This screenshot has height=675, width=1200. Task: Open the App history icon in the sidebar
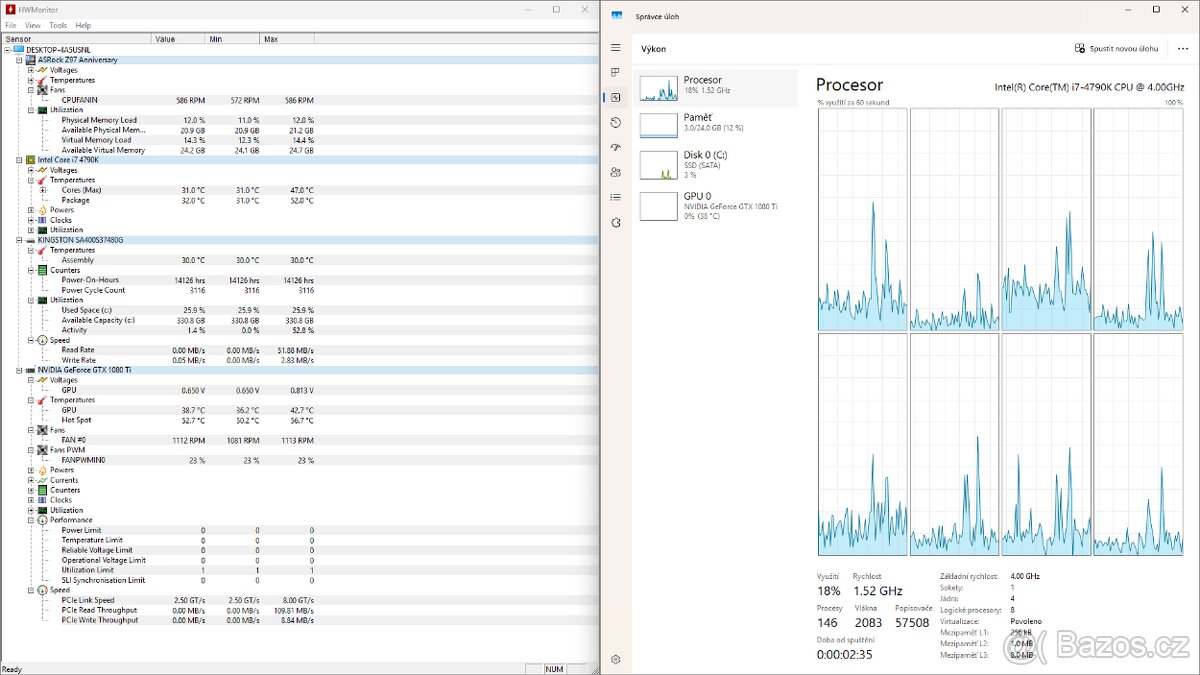coord(616,122)
